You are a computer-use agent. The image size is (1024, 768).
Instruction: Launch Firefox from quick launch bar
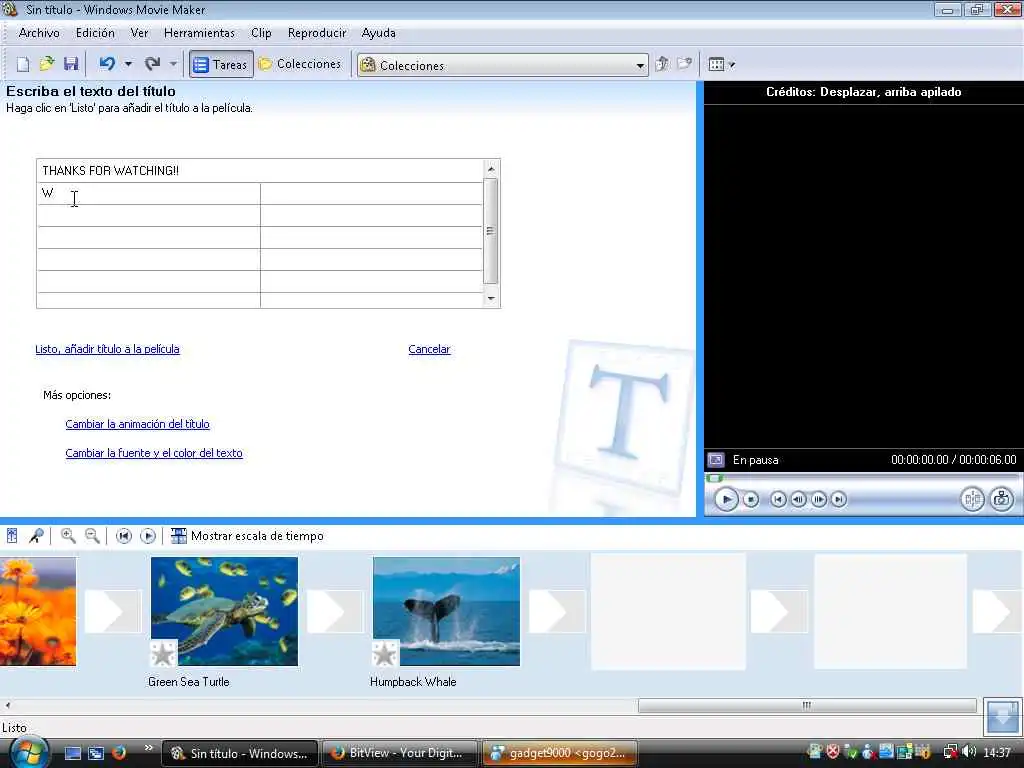(x=118, y=753)
